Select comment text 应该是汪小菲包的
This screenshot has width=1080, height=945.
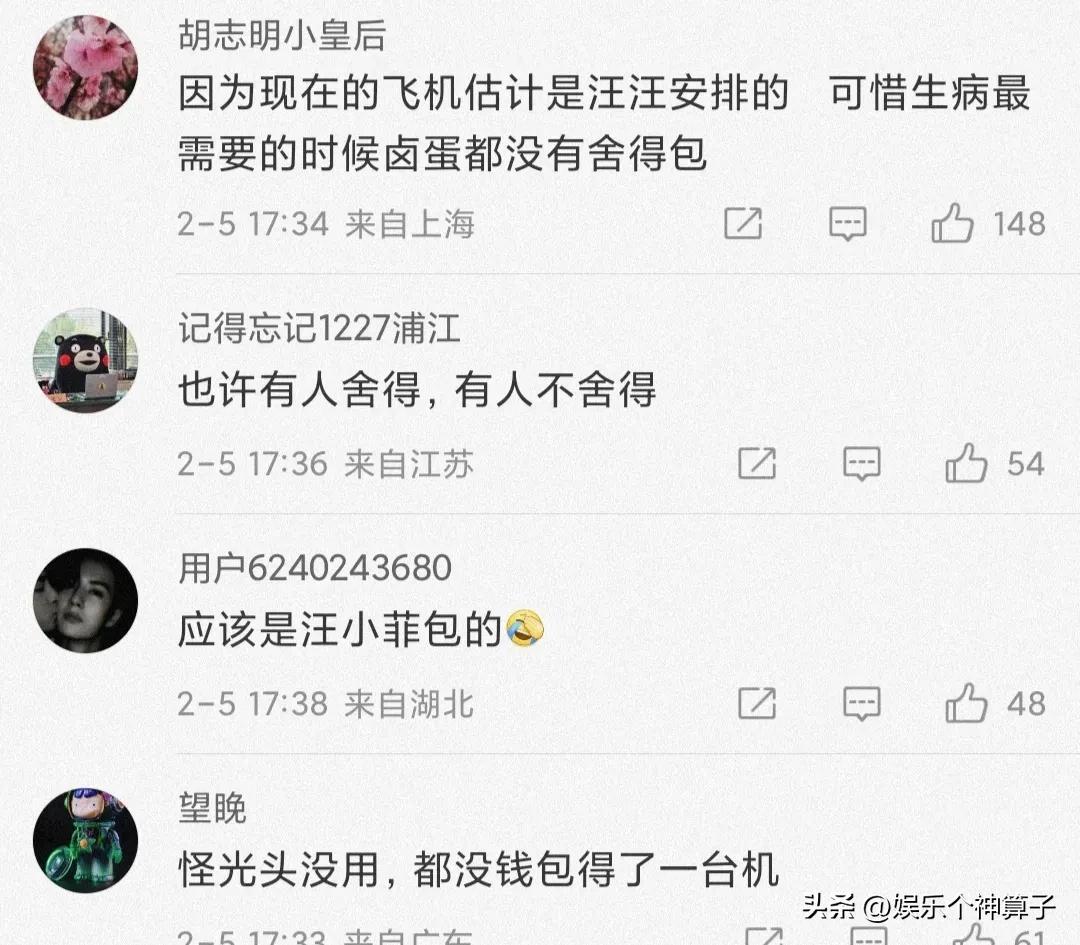point(339,630)
